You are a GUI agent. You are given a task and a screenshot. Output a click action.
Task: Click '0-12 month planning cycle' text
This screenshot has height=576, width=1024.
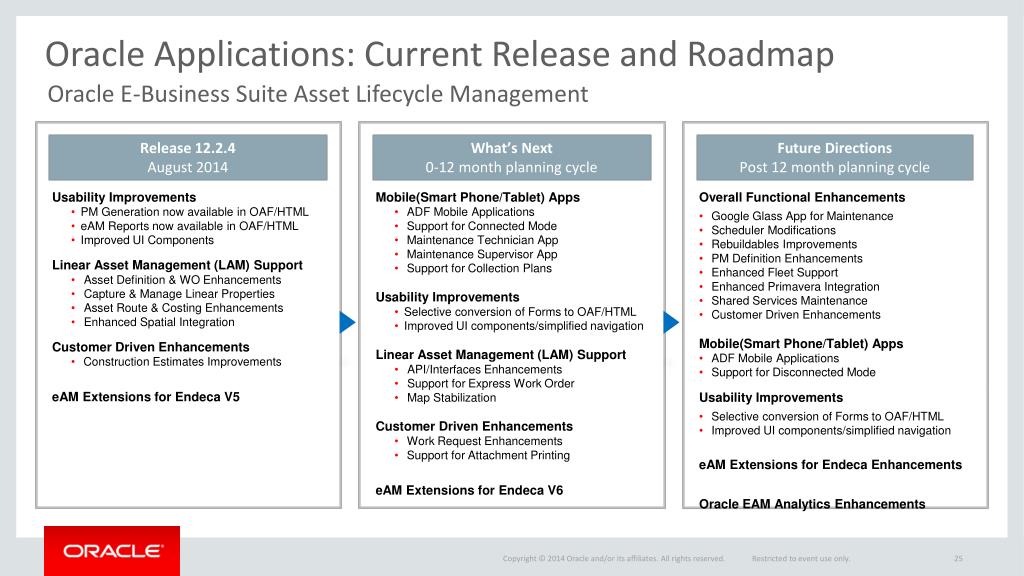click(511, 167)
